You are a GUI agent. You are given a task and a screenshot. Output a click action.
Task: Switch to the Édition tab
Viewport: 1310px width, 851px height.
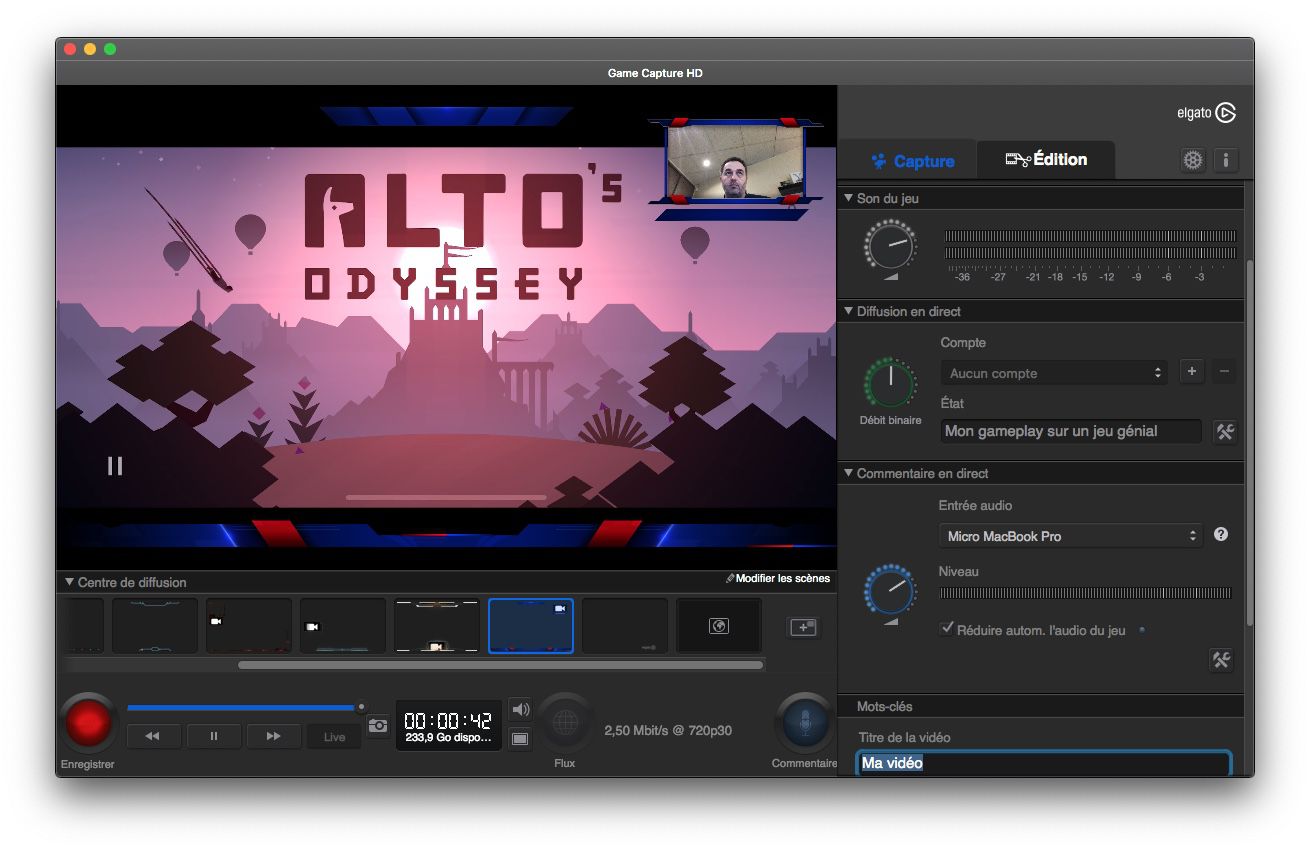pyautogui.click(x=1046, y=159)
